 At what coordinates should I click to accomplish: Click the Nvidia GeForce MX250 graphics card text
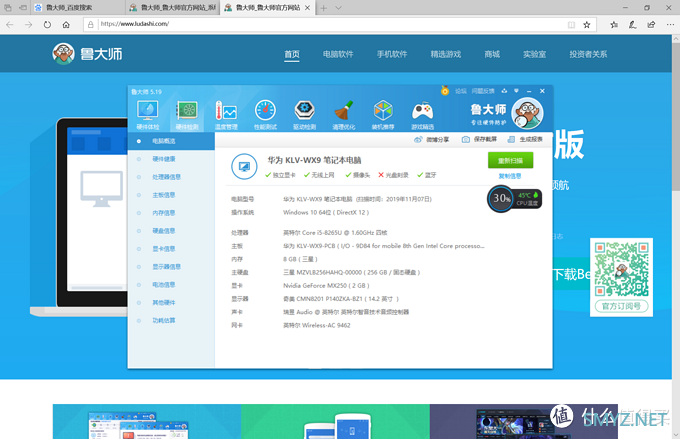(x=326, y=285)
